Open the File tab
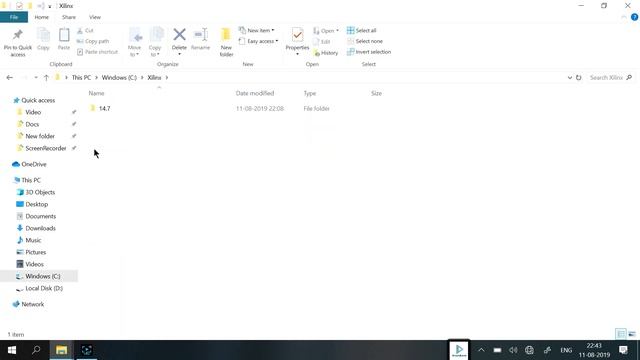Image resolution: width=640 pixels, height=360 pixels. tap(14, 17)
